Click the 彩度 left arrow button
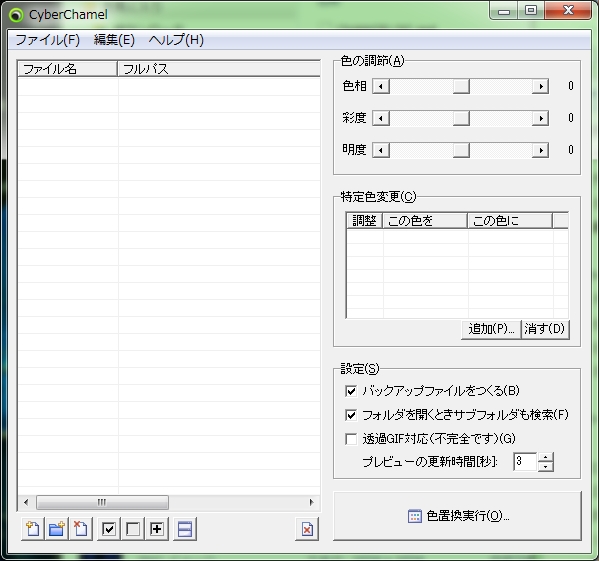This screenshot has width=599, height=561. coord(380,118)
